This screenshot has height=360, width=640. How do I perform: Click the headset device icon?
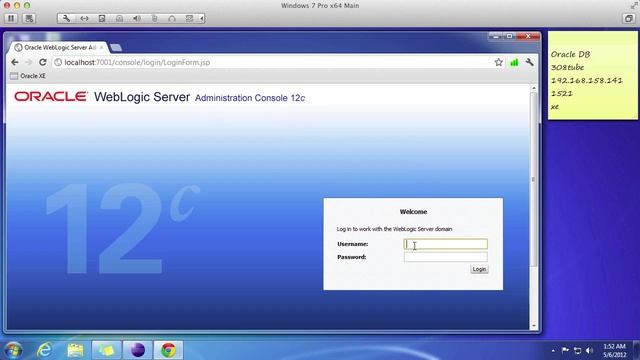172,18
